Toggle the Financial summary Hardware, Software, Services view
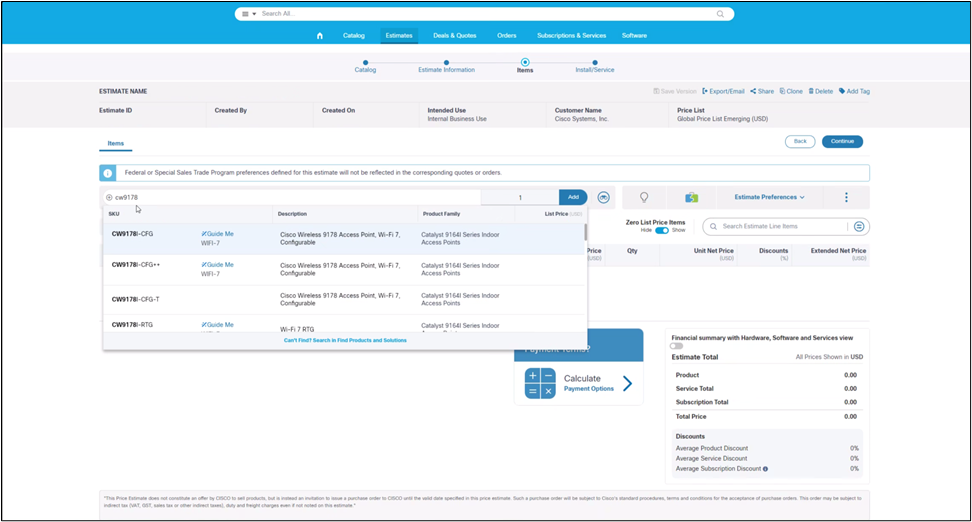The width and height of the screenshot is (972, 522). [676, 346]
